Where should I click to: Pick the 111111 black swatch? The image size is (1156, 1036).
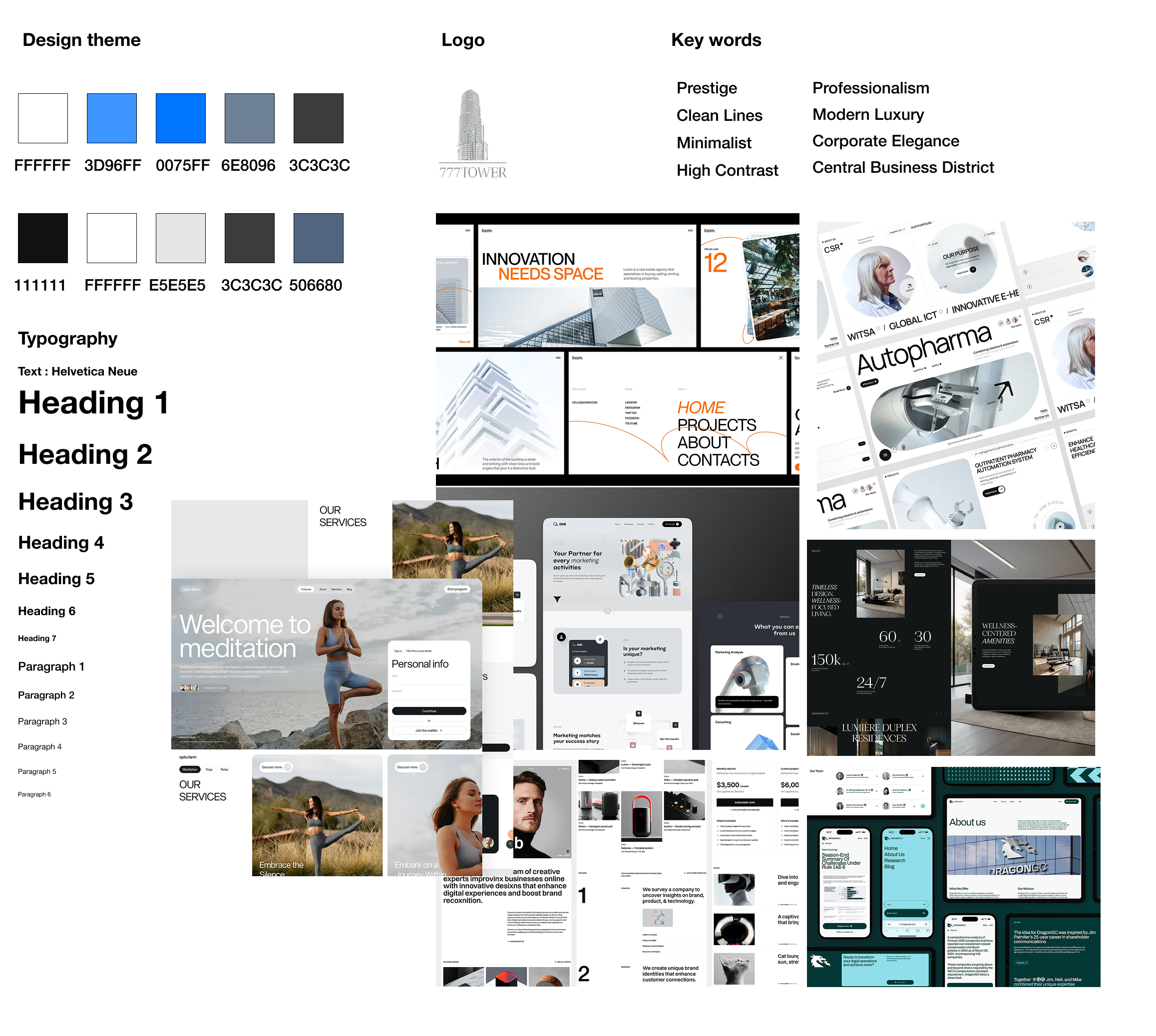pyautogui.click(x=42, y=238)
